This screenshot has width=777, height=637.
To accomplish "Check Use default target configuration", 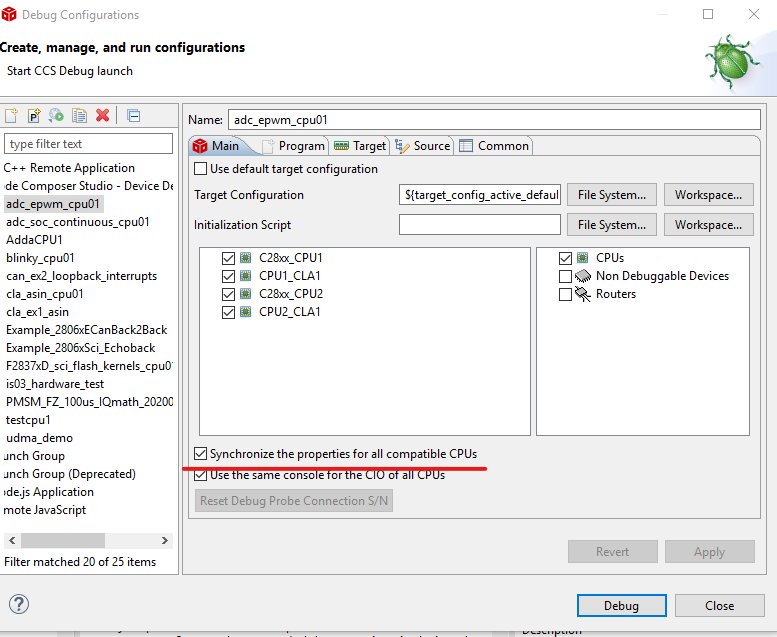I will [201, 169].
